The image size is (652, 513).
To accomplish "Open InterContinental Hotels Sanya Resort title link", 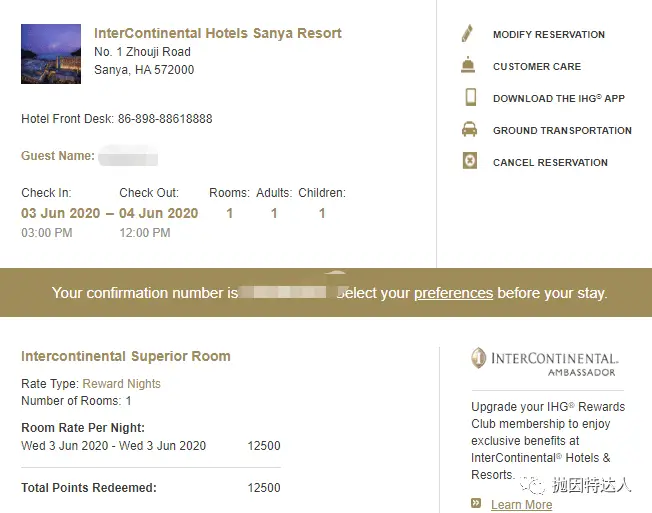I will (x=218, y=33).
